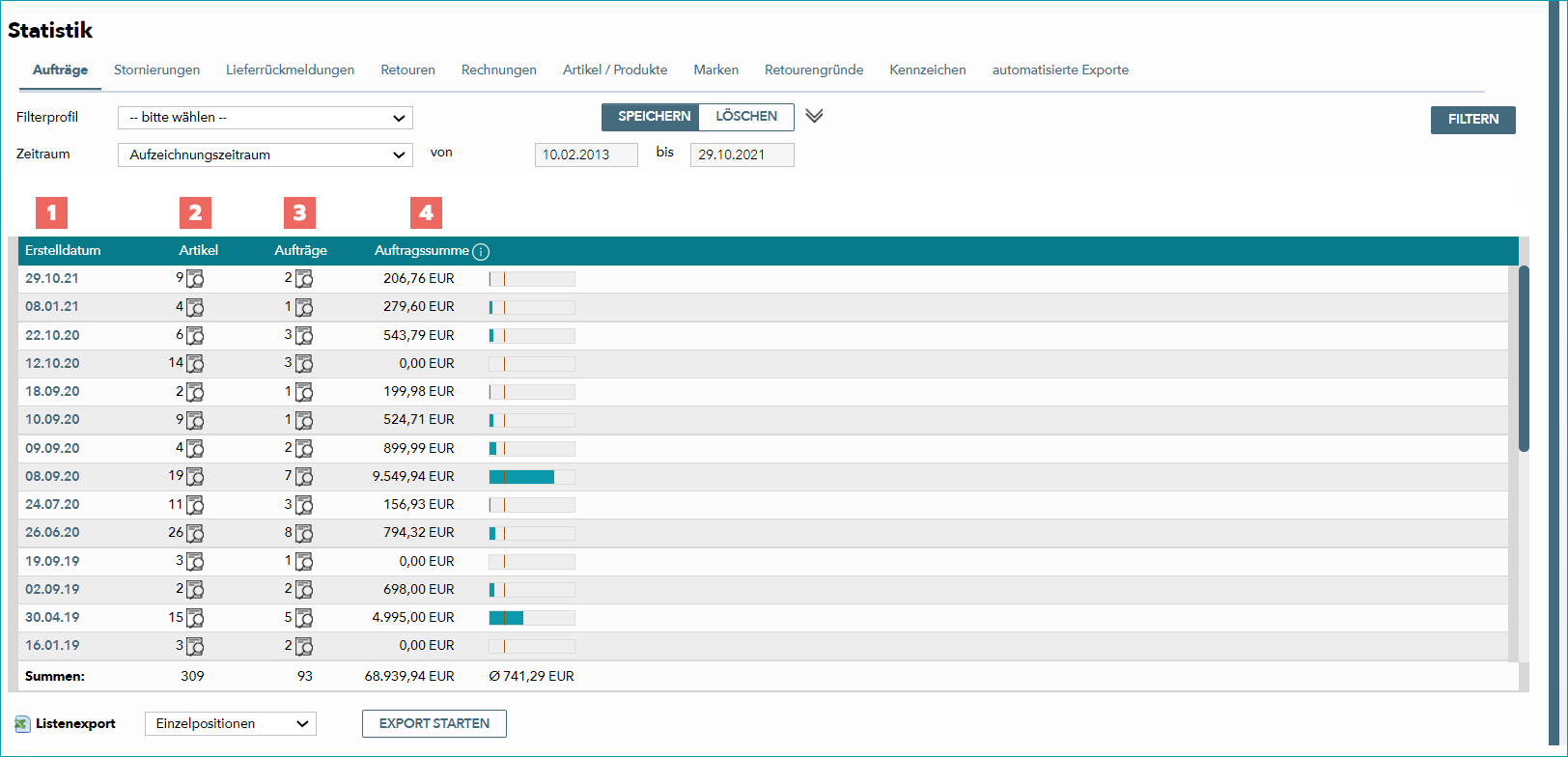
Task: Click the LÖSCHEN button
Action: (746, 117)
